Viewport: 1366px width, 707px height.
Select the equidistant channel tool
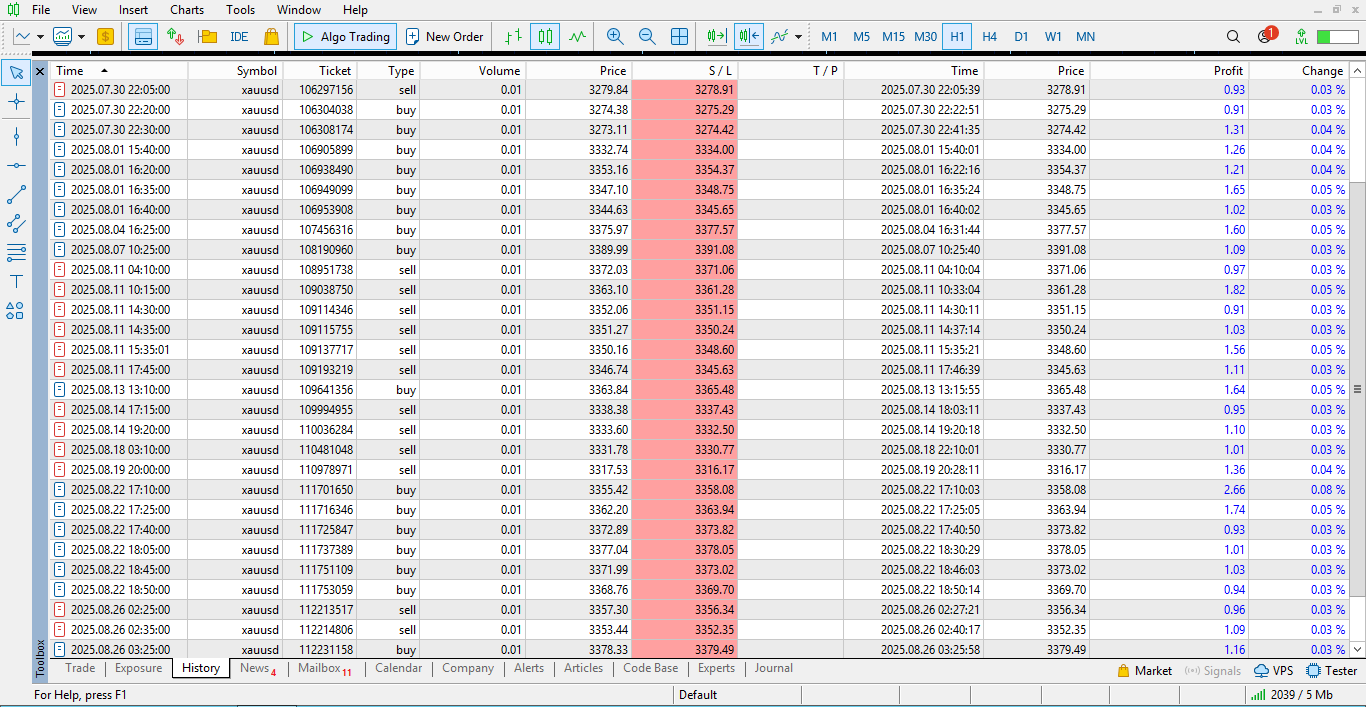pos(16,223)
